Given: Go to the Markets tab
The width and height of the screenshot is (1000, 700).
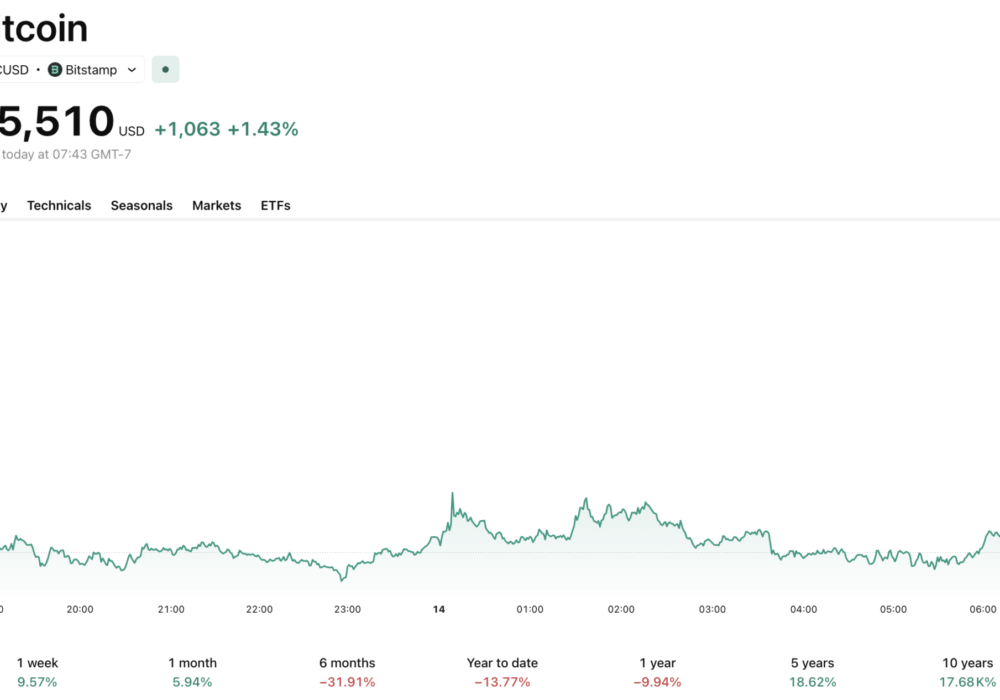Looking at the screenshot, I should tap(216, 205).
